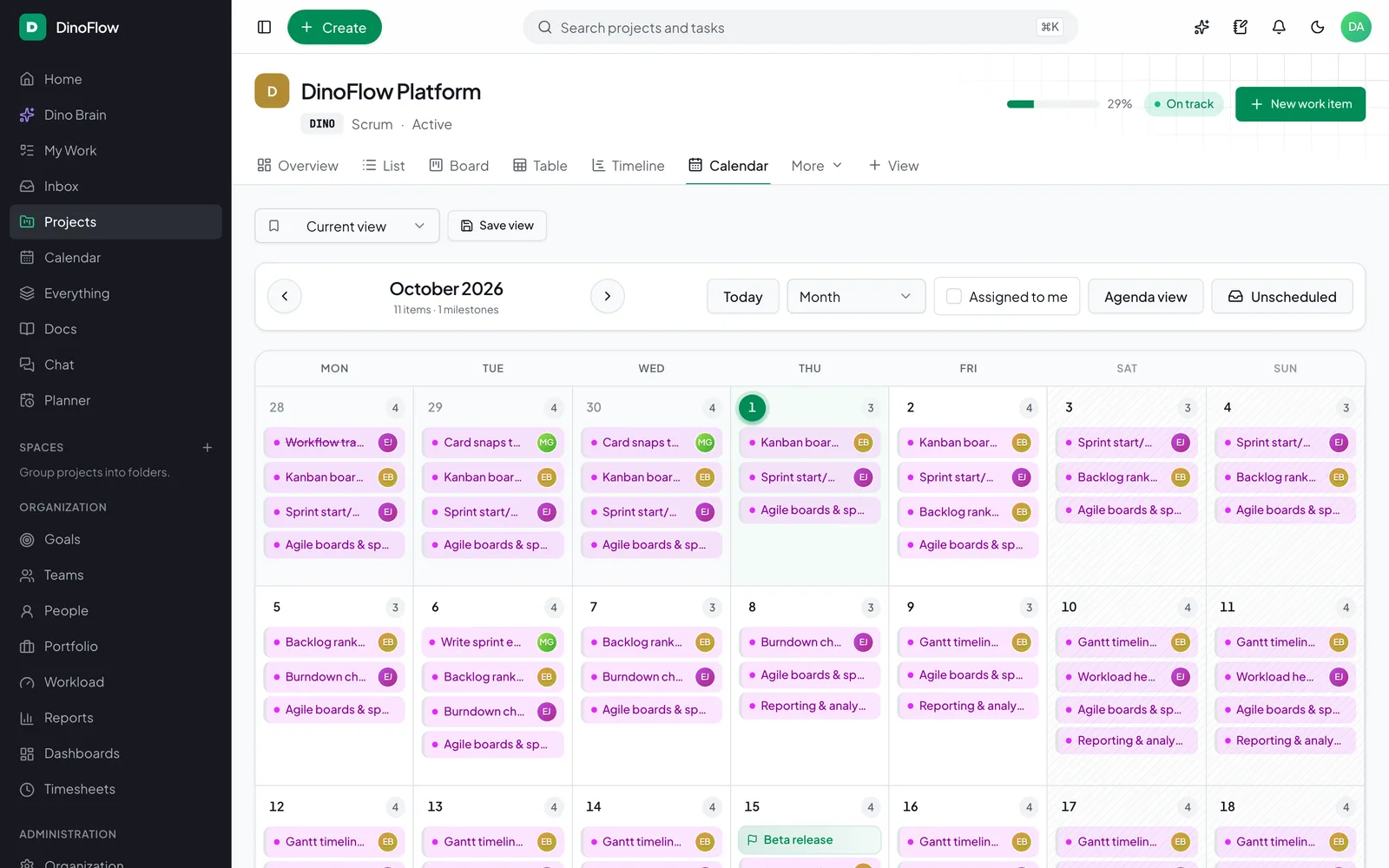The image size is (1389, 868).
Task: Open the Month view dropdown
Action: [856, 297]
